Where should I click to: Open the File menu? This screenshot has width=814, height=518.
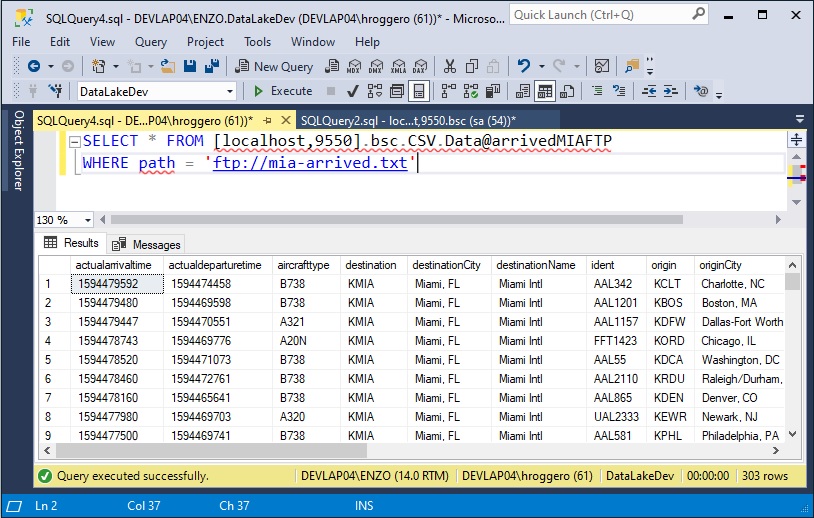click(x=21, y=42)
